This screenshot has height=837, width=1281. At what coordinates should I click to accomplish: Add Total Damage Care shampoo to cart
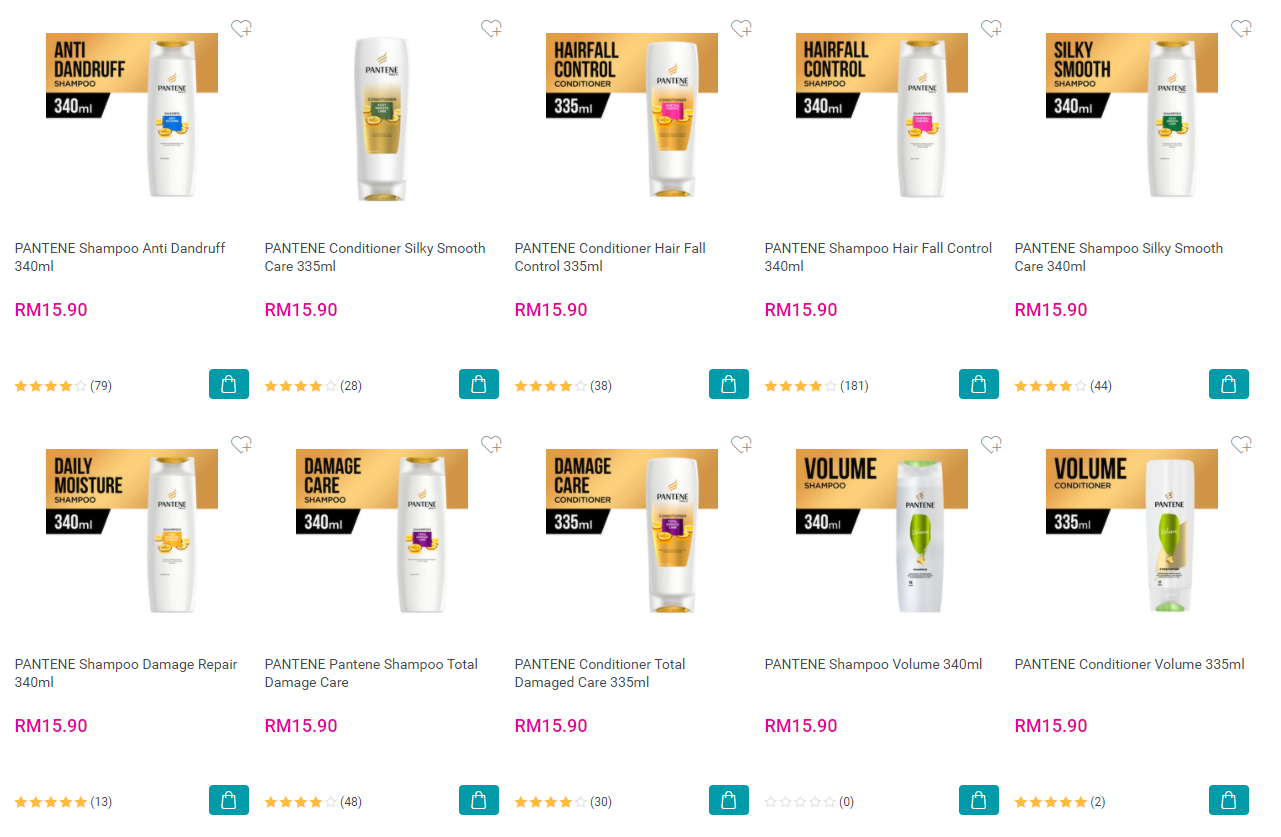(479, 800)
